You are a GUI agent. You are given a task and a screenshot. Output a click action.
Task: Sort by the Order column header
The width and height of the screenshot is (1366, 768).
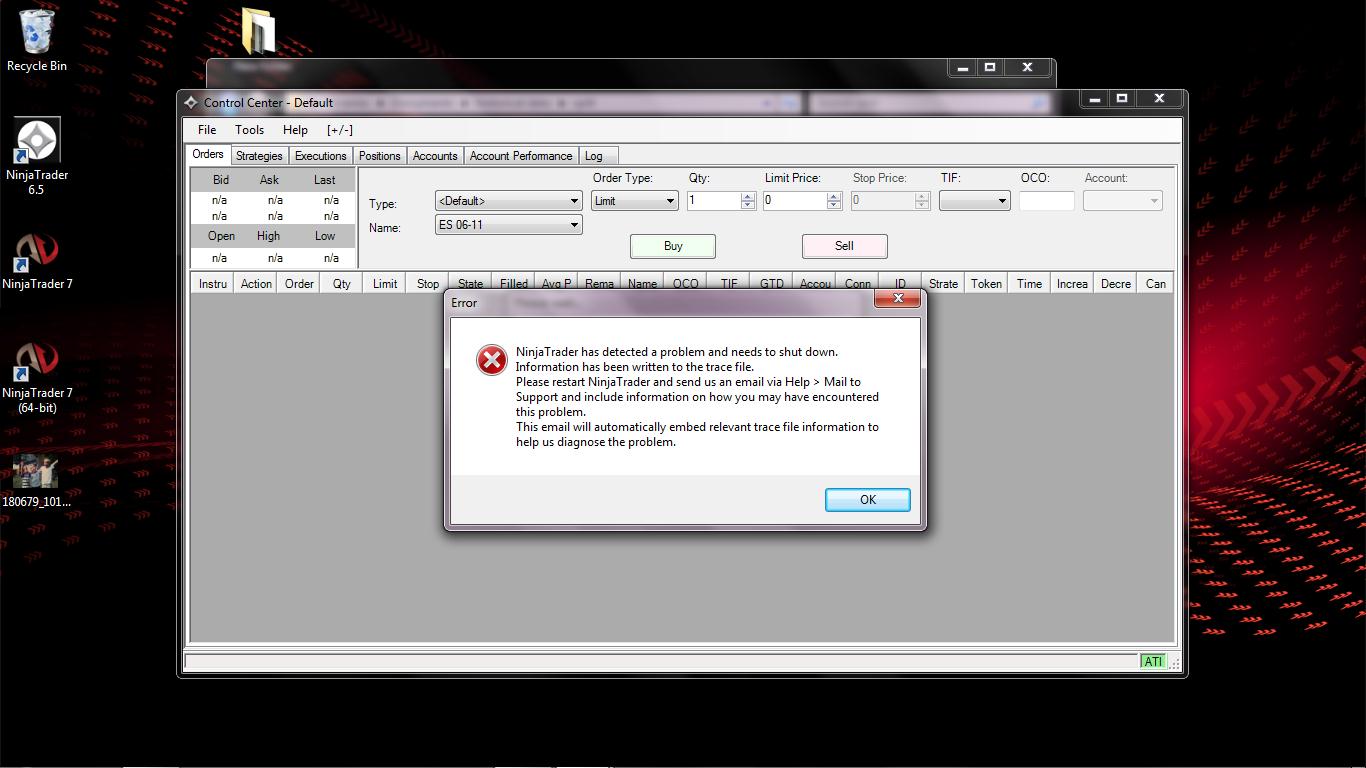(x=299, y=283)
